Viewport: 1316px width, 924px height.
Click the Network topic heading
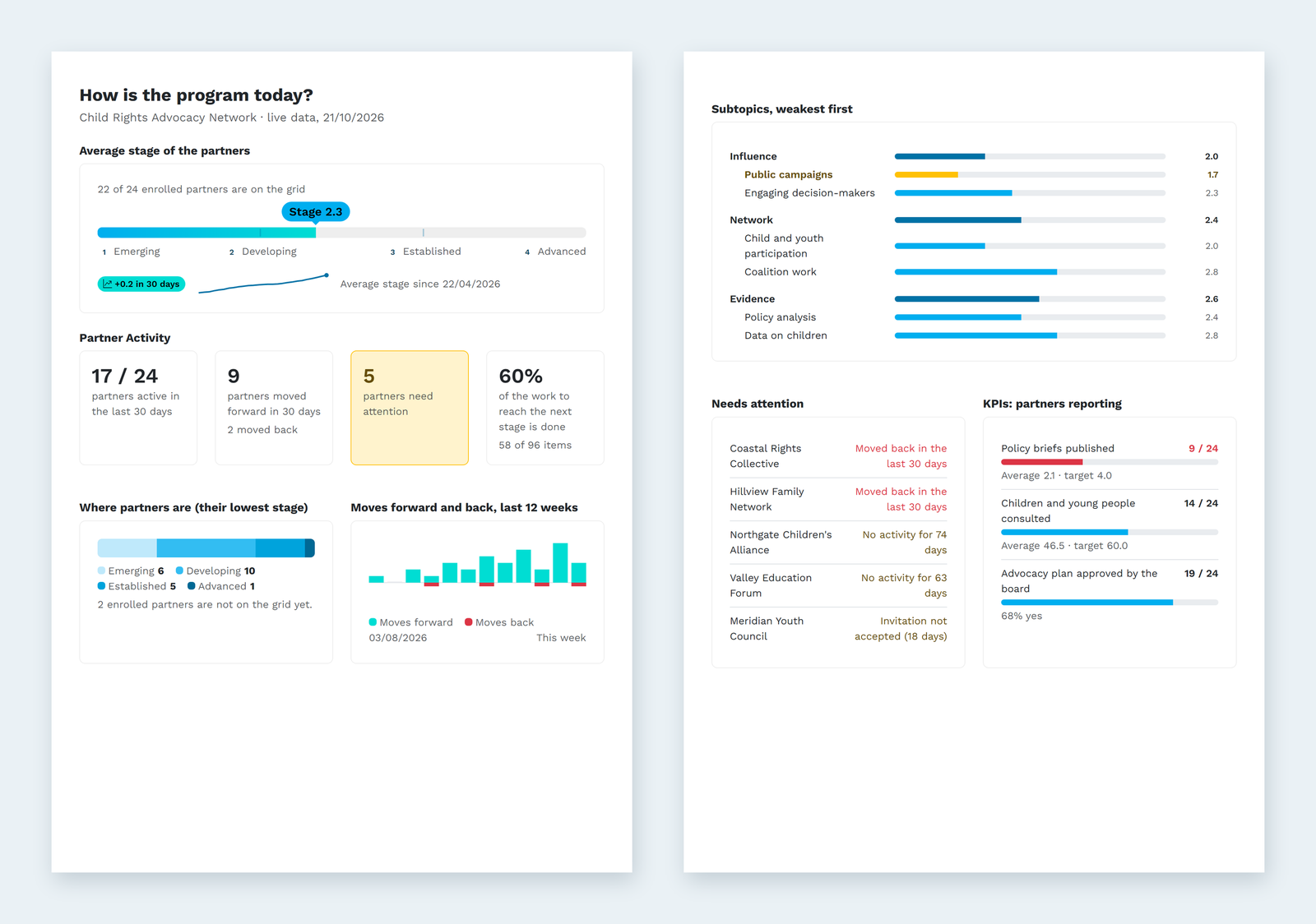[751, 220]
